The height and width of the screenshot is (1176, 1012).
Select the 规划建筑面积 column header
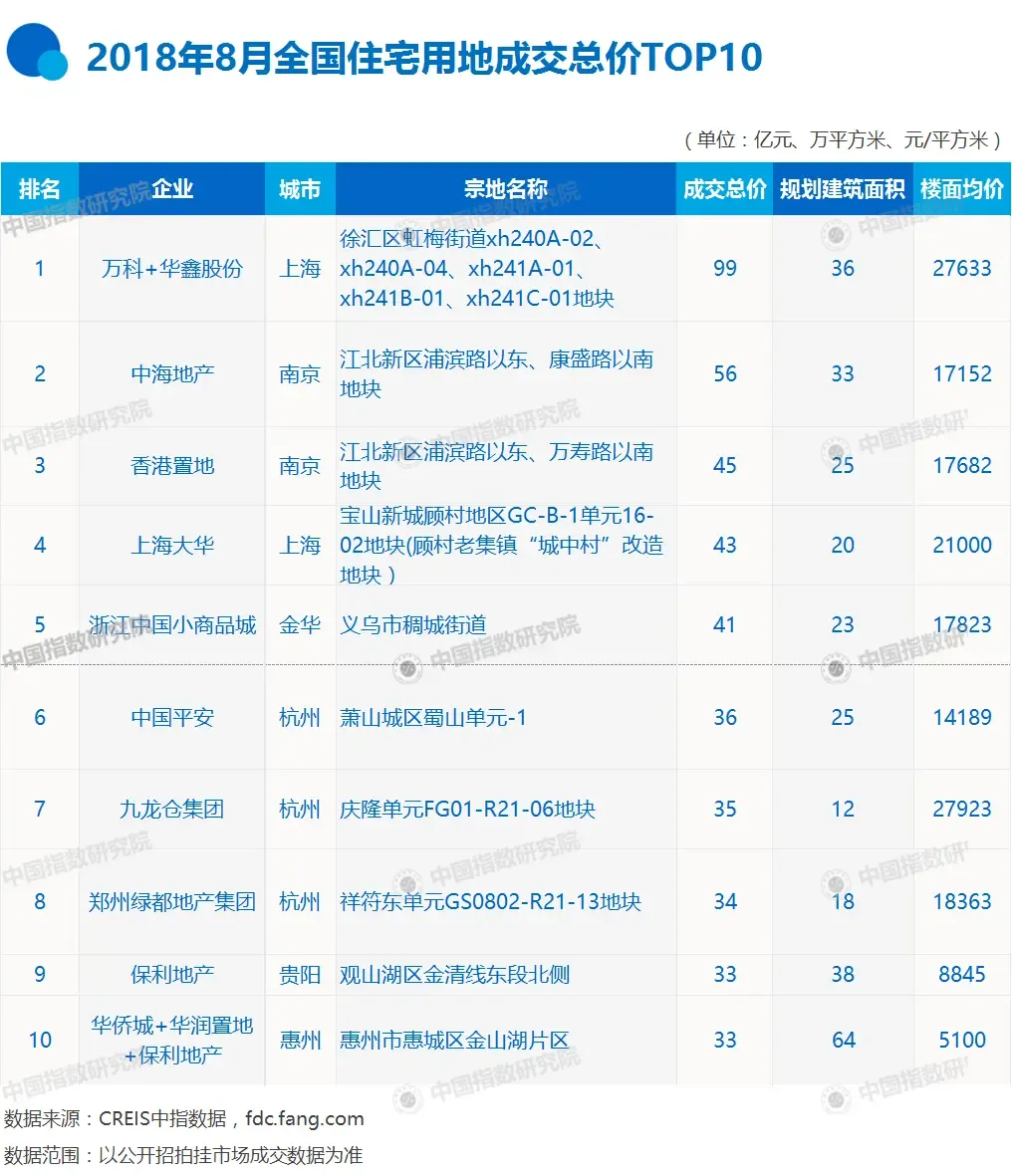point(843,189)
